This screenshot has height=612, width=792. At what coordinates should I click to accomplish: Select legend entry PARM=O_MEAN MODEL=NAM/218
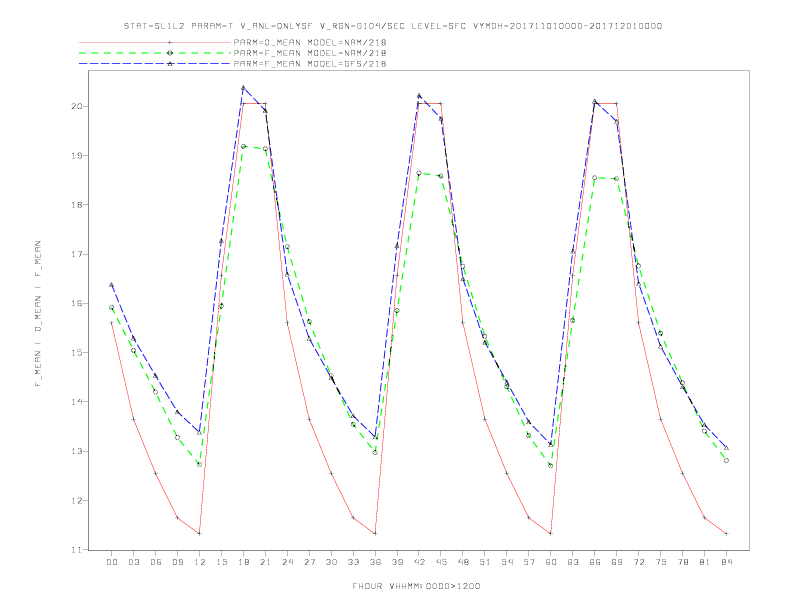pyautogui.click(x=310, y=42)
